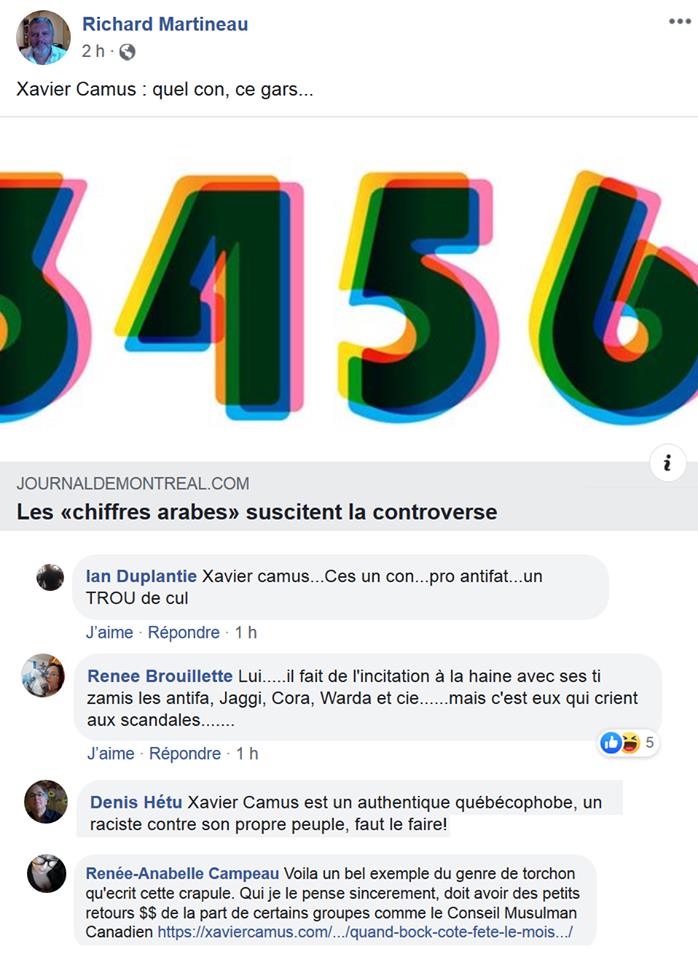The width and height of the screenshot is (698, 960).
Task: Like Ian Duplantie's comment
Action: pos(109,632)
